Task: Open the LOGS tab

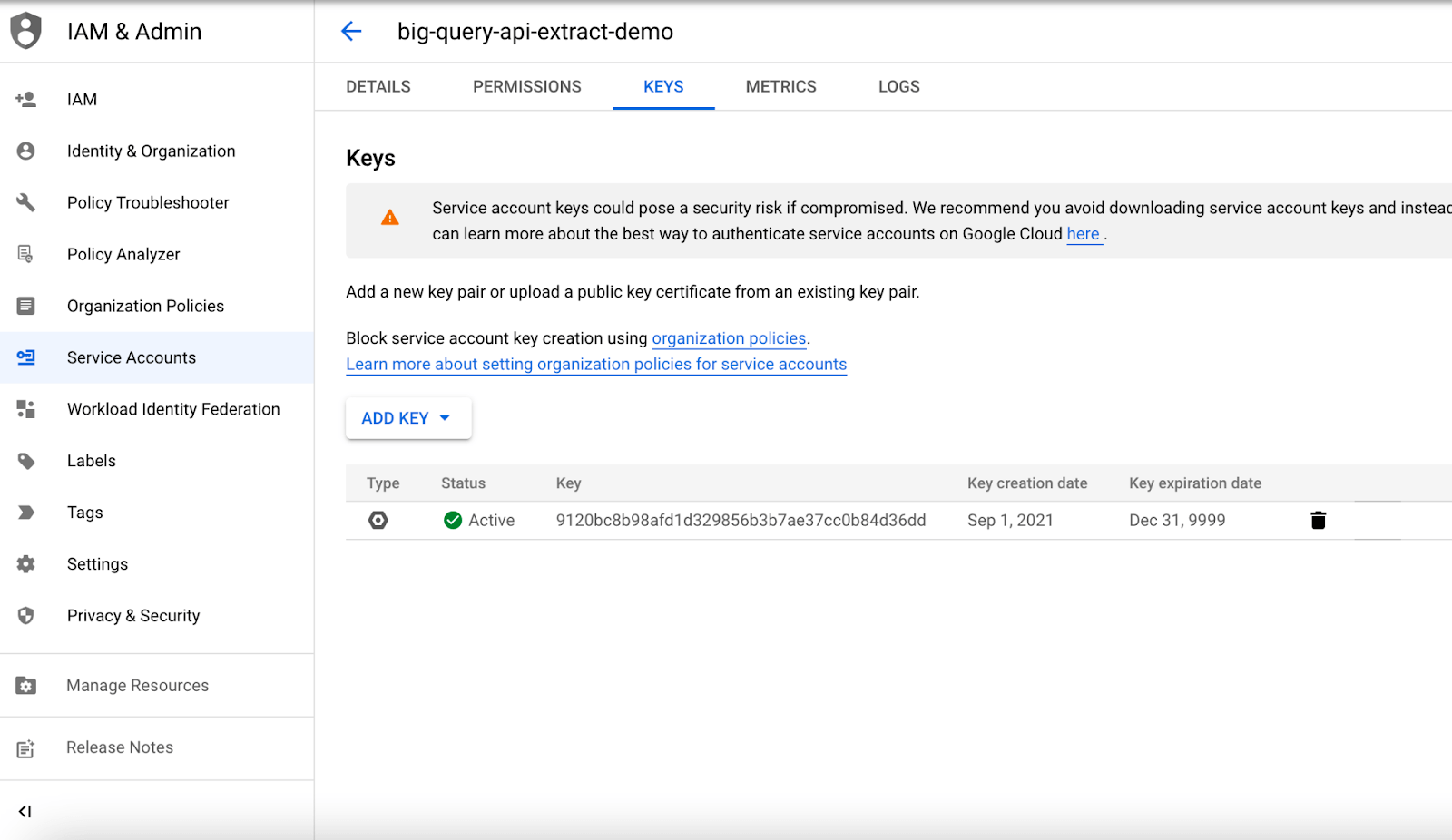Action: coord(898,87)
